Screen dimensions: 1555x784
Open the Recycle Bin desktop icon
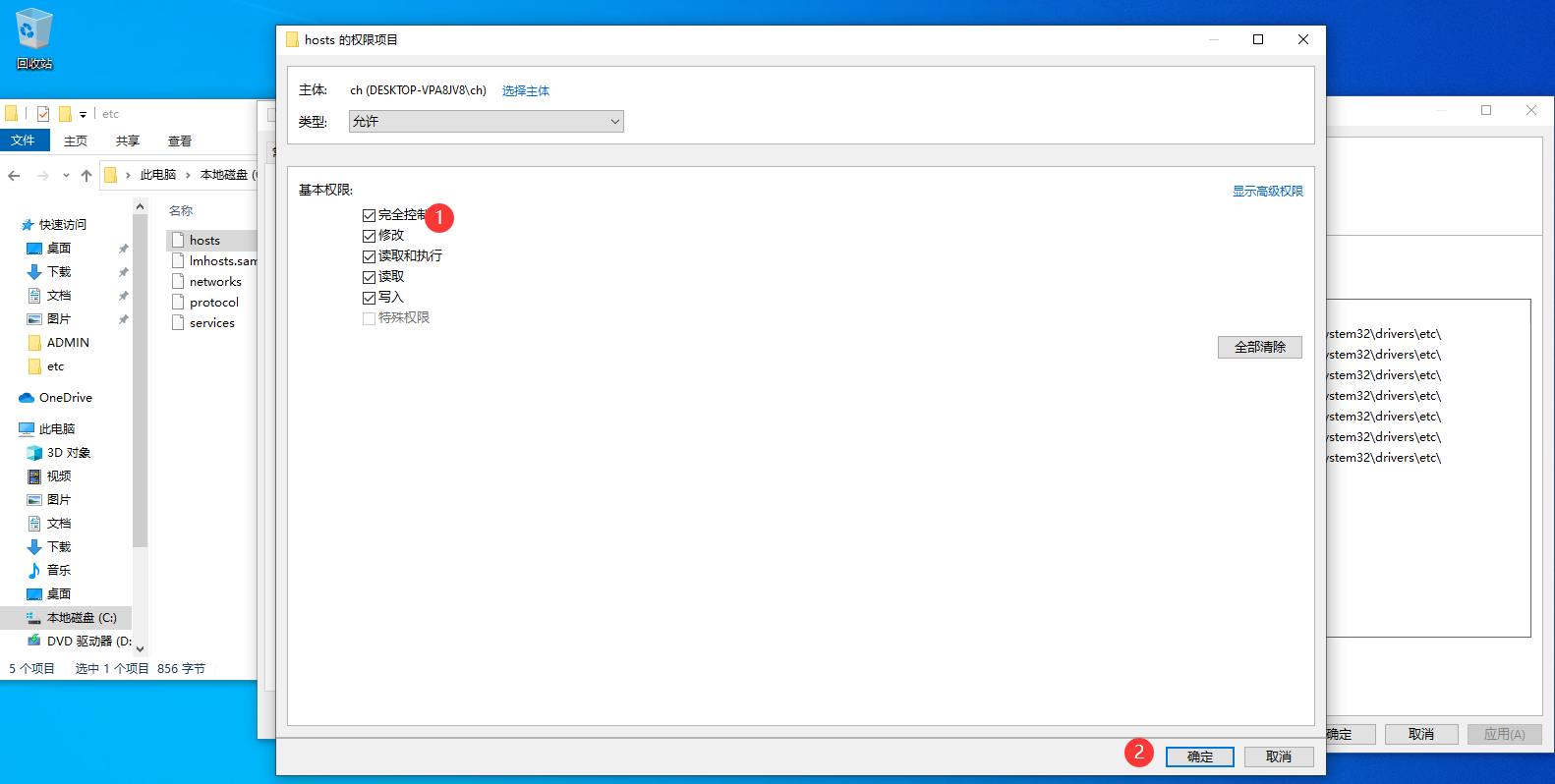[x=33, y=39]
